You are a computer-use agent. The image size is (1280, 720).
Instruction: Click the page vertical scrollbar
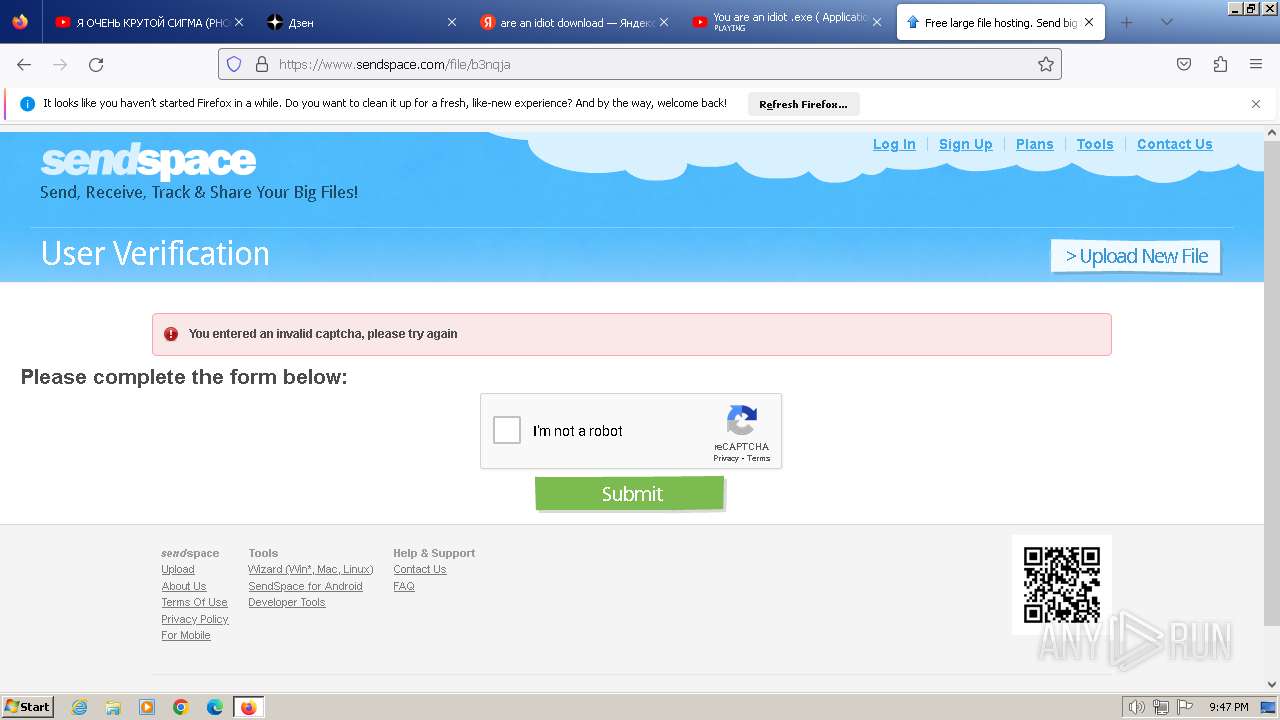click(x=1272, y=383)
